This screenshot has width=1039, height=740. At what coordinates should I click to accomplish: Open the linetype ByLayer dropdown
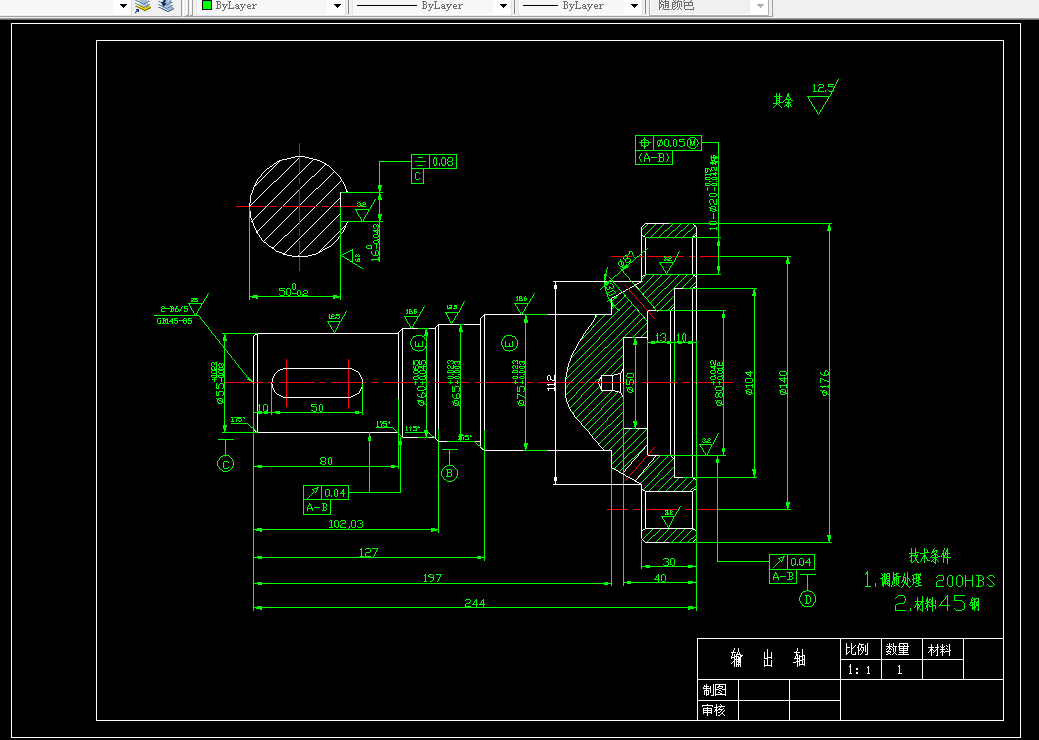tap(504, 6)
